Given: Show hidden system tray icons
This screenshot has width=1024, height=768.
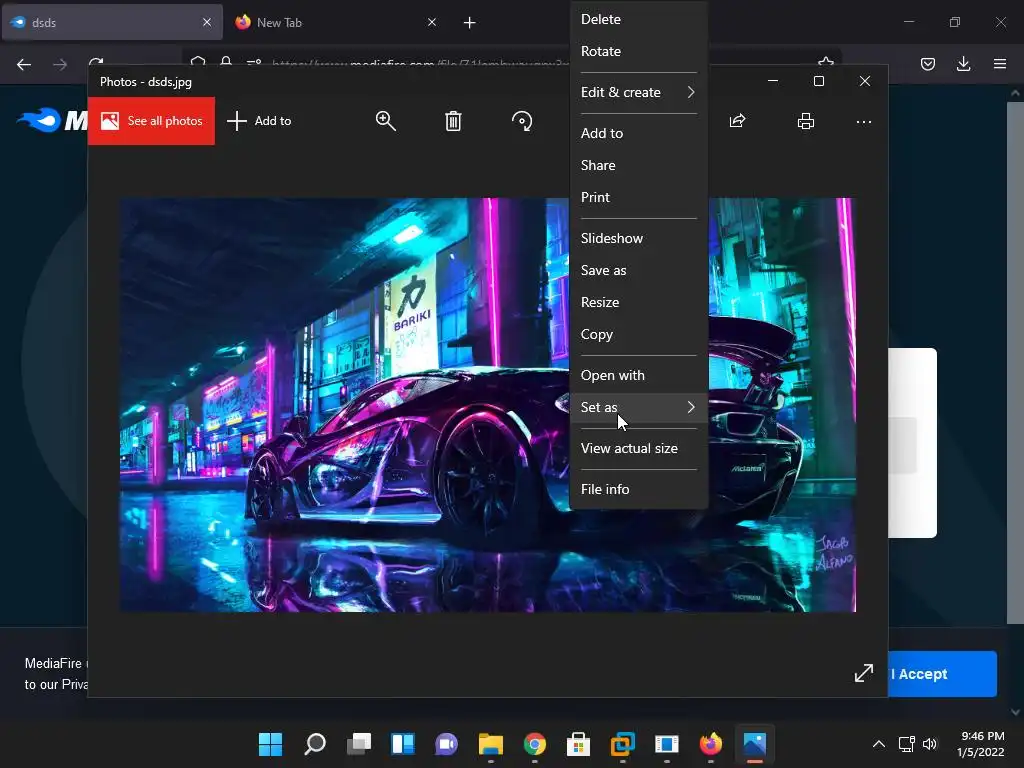Looking at the screenshot, I should pyautogui.click(x=879, y=744).
